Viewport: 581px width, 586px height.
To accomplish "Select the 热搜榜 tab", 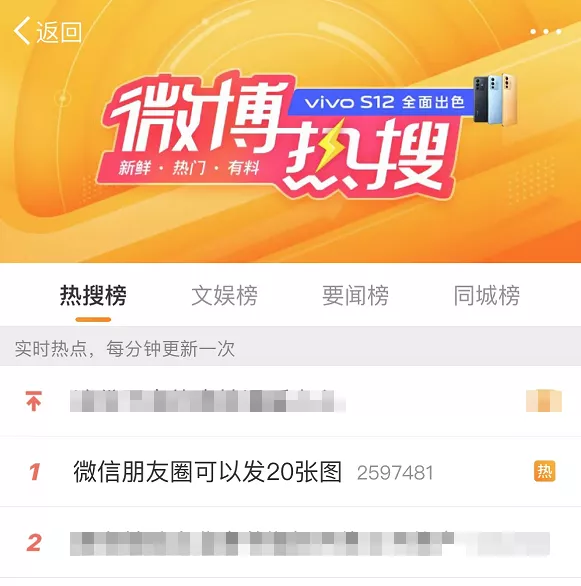I will pos(93,295).
